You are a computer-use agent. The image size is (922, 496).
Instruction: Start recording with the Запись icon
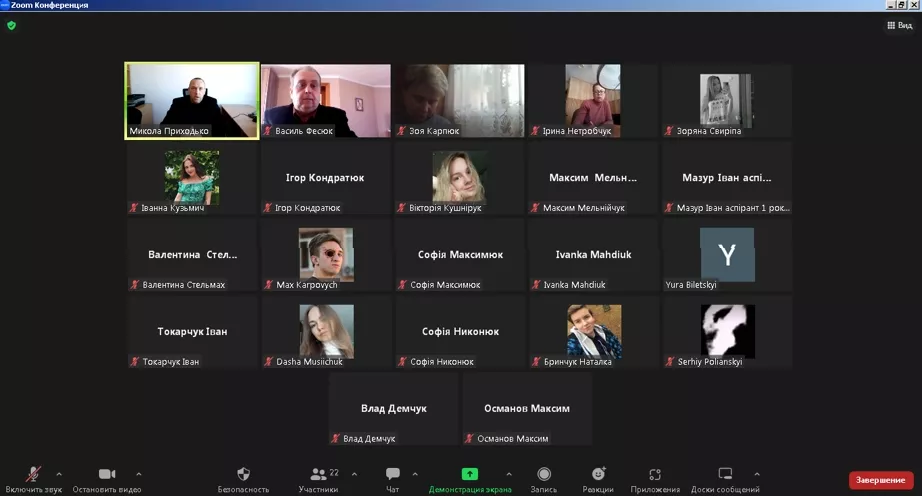pos(544,474)
